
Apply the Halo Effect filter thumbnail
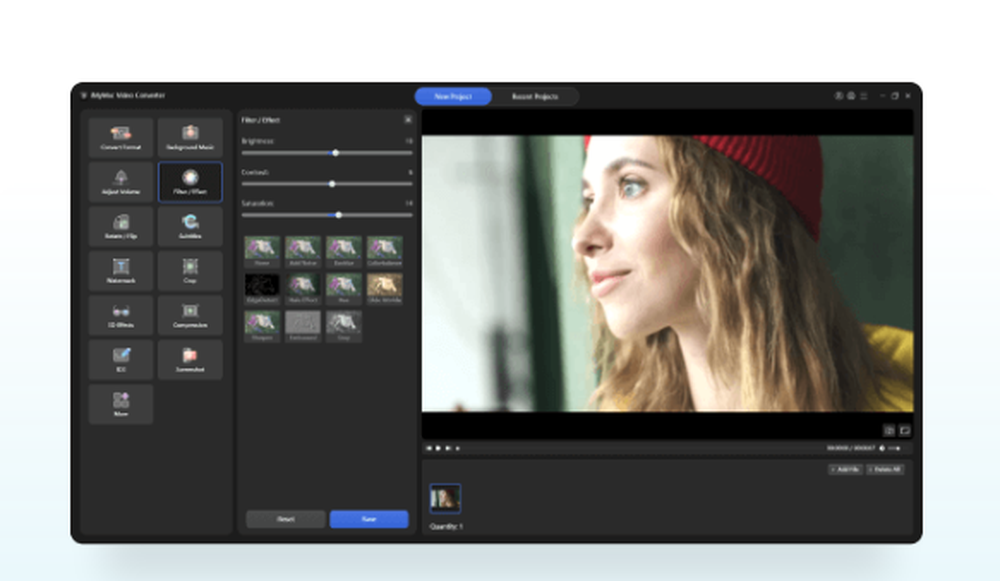(303, 288)
